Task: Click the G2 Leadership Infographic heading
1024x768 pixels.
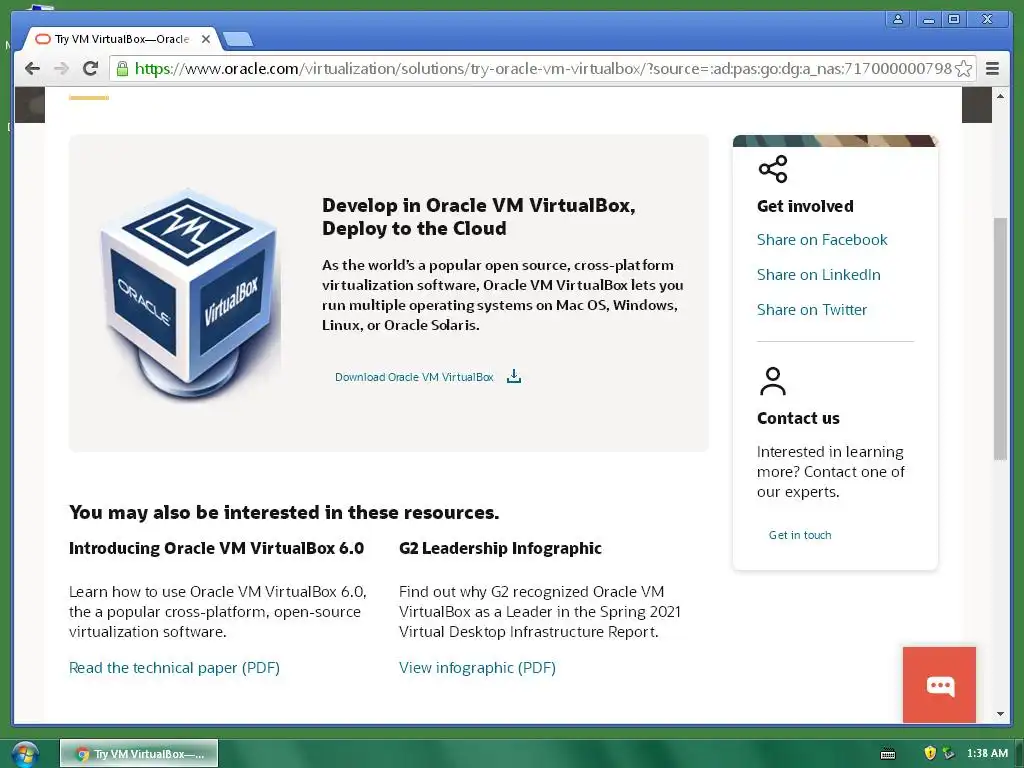Action: (x=500, y=548)
